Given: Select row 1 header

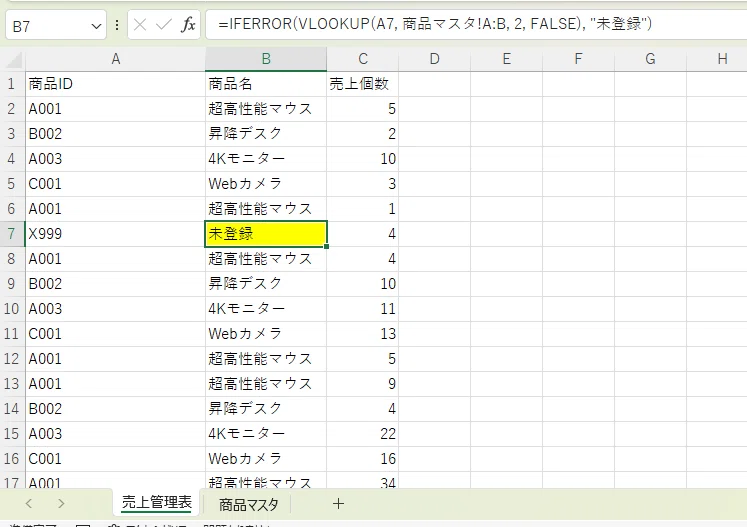Looking at the screenshot, I should click(12, 84).
